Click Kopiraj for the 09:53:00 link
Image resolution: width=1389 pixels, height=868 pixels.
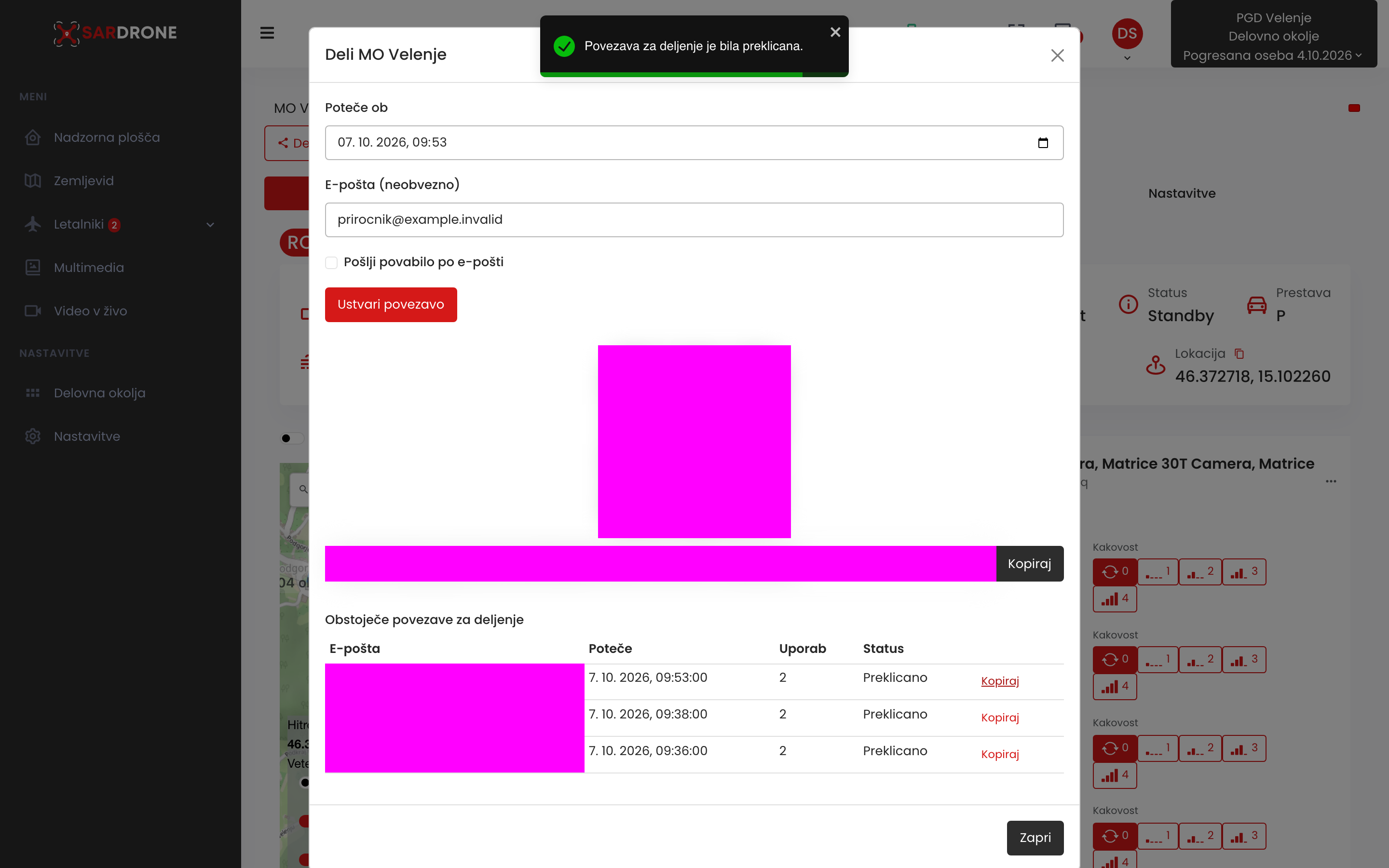coord(1000,681)
